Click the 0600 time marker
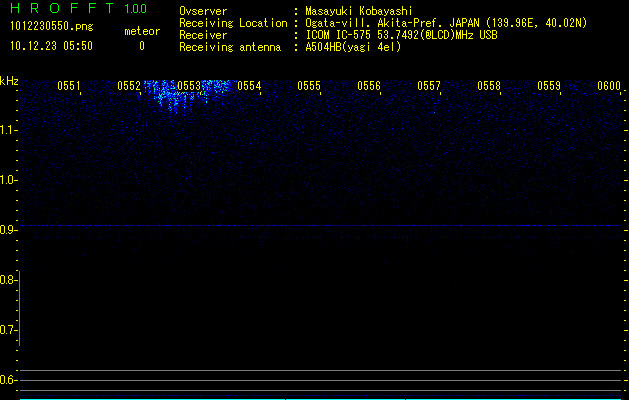This screenshot has height=400, width=629. point(609,86)
